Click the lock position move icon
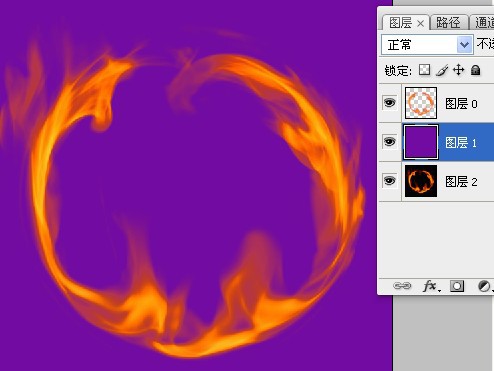This screenshot has width=494, height=371. (459, 70)
